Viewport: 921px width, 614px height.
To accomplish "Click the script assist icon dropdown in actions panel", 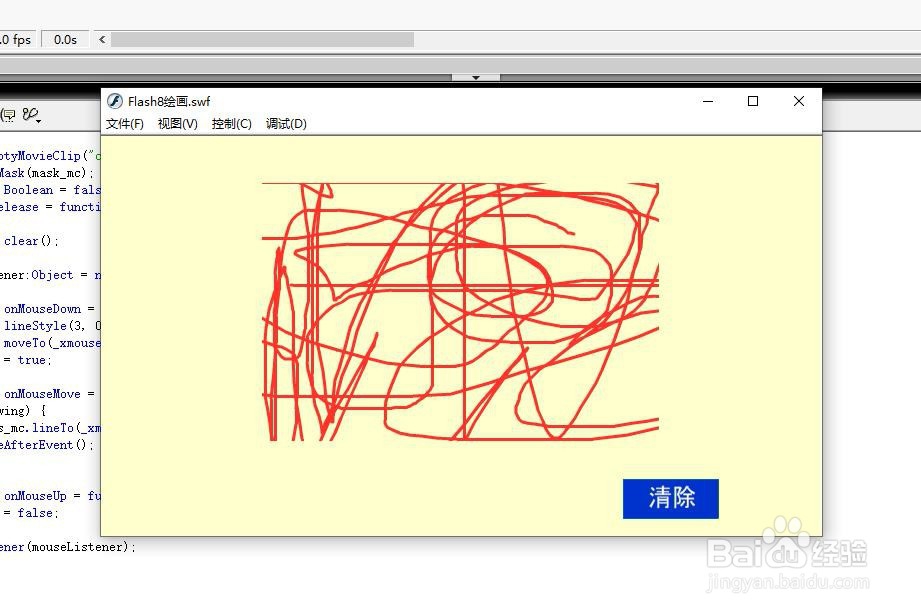I will tap(32, 115).
